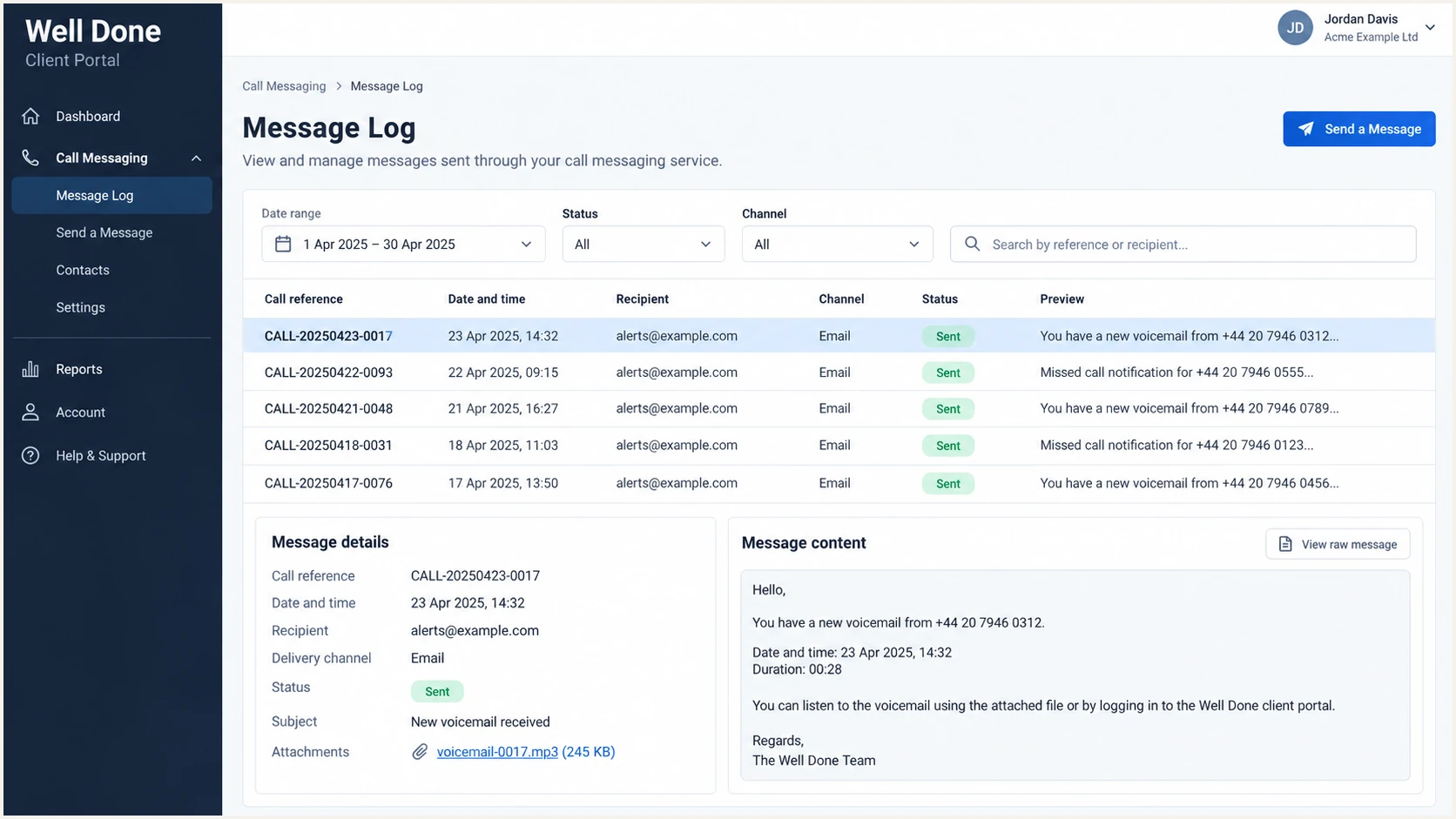The height and width of the screenshot is (819, 1456).
Task: Select Message Log in the sidebar
Action: pyautogui.click(x=112, y=195)
